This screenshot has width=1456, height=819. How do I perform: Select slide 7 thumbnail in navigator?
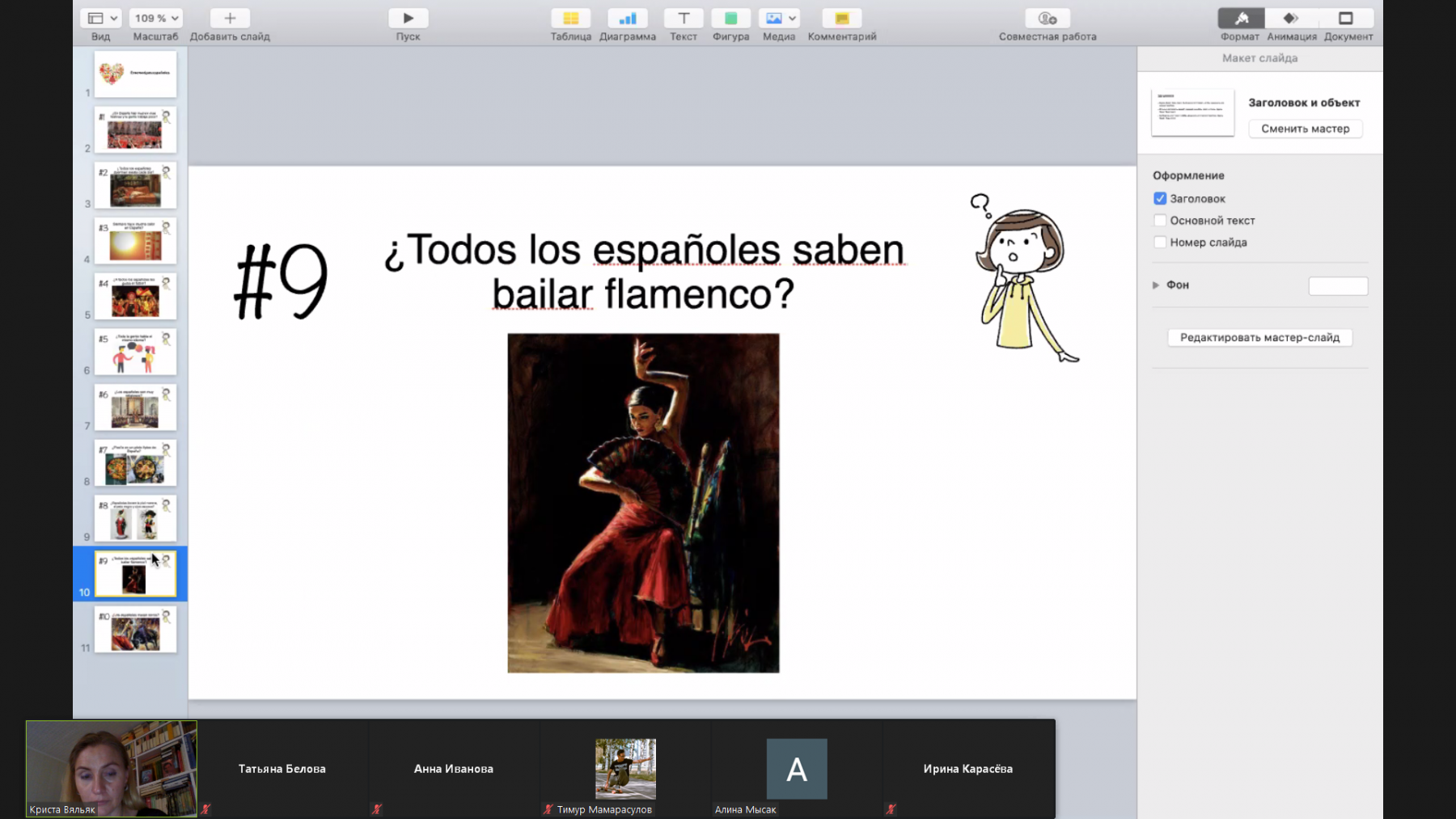[x=135, y=407]
